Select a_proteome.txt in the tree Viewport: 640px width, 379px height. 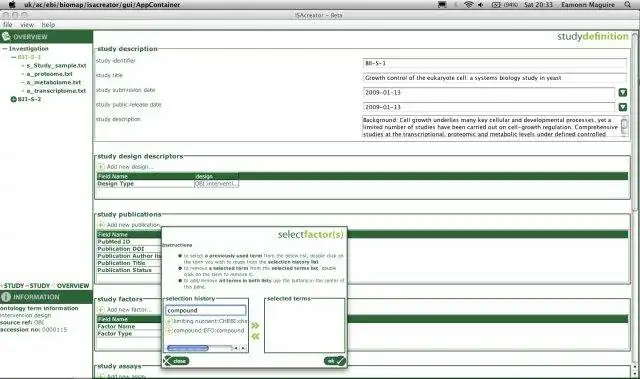[x=49, y=74]
